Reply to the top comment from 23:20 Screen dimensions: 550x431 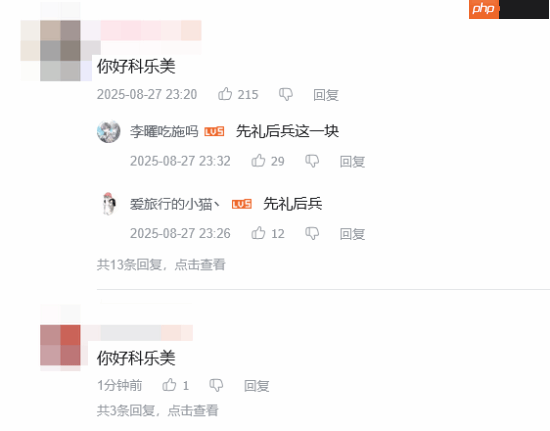click(326, 95)
